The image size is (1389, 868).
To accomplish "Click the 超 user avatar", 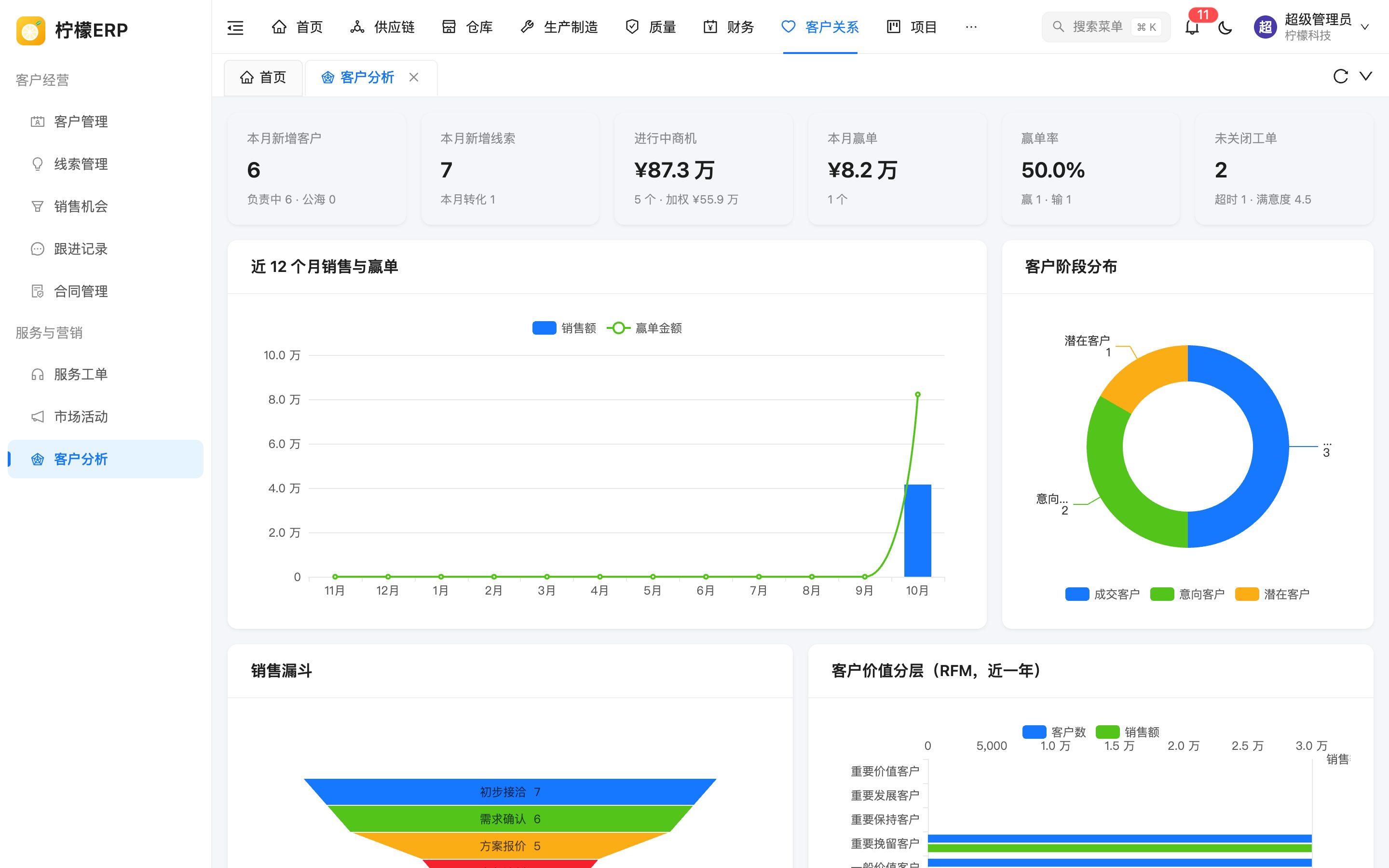I will point(1265,27).
